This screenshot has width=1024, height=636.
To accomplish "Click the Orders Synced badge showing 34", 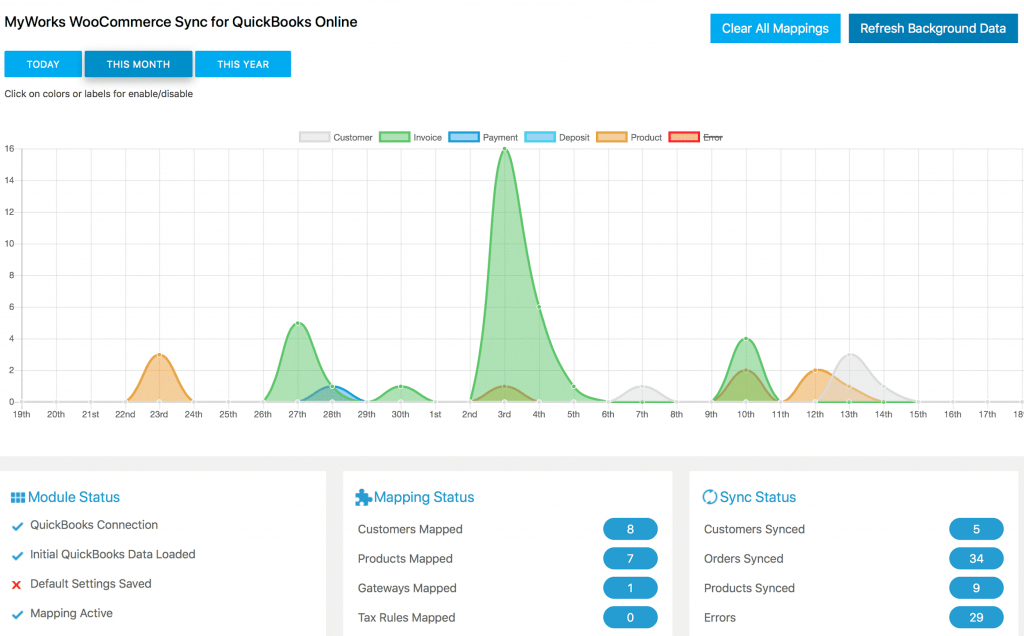I will [x=976, y=558].
